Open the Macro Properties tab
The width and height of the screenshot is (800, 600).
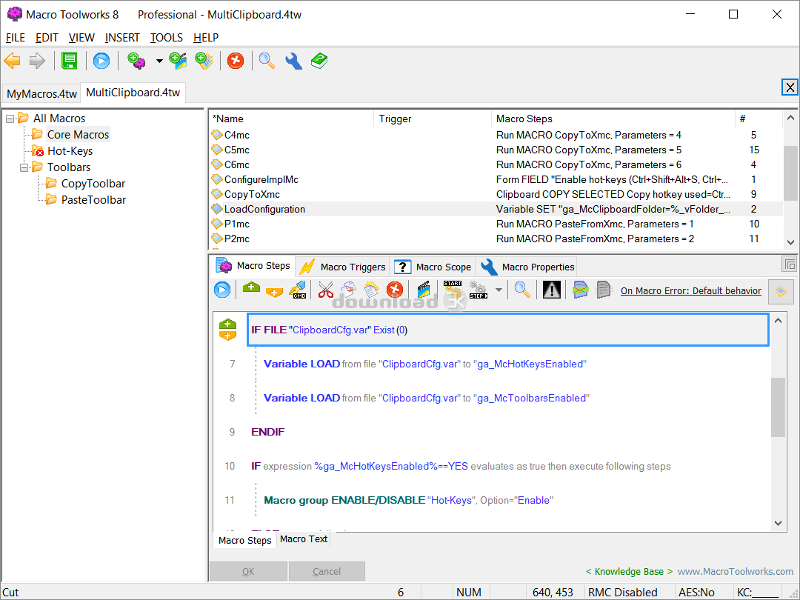coord(528,267)
